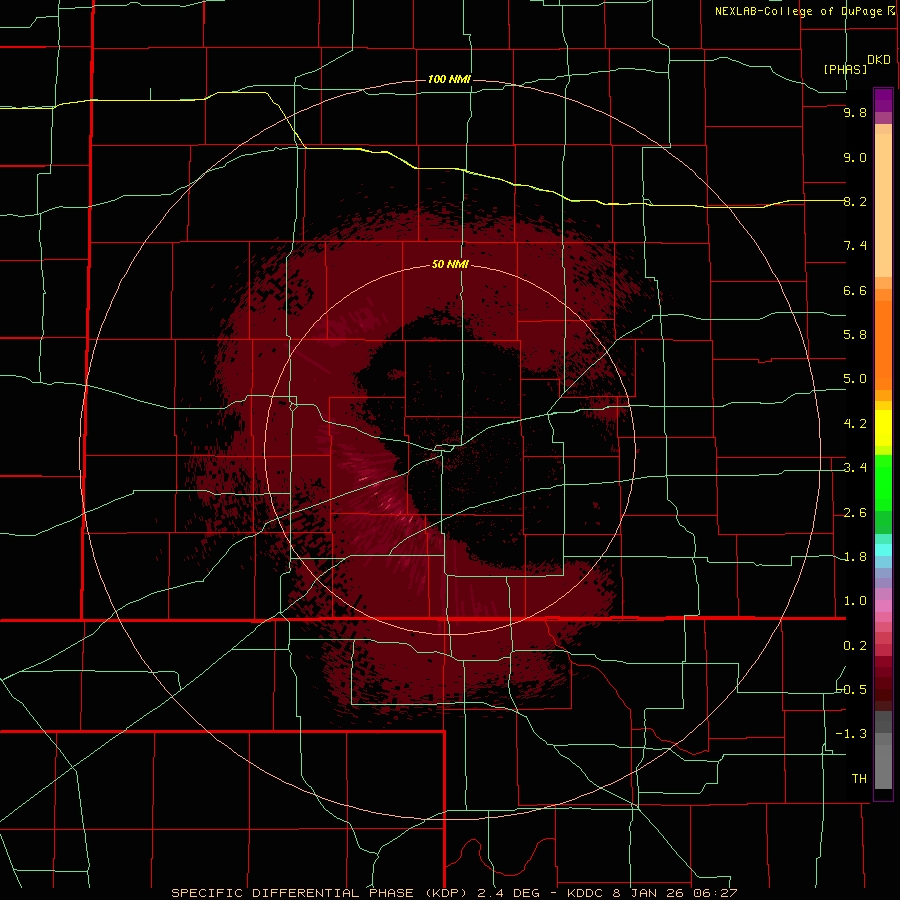Click the gray bottom segment of the color bar
900x900 pixels.
coord(883,766)
